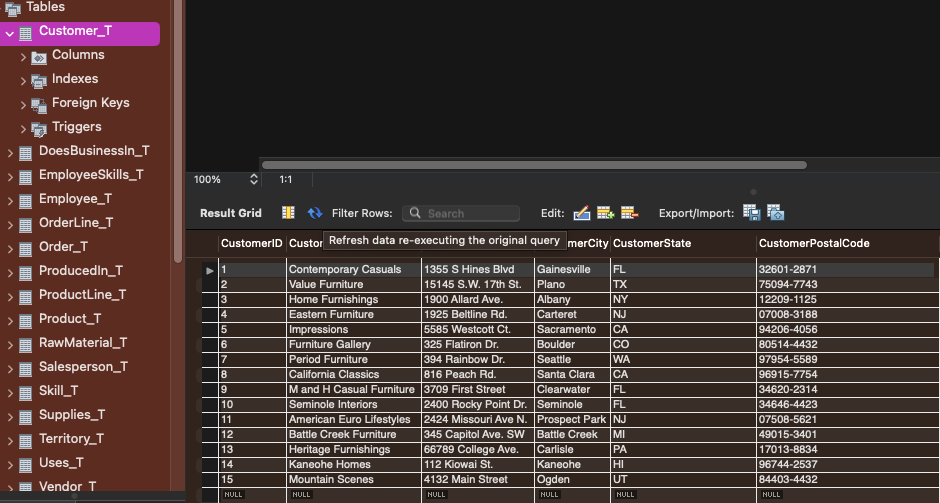Click the Kaneohe Homes cell
Image resolution: width=940 pixels, height=503 pixels.
(354, 464)
